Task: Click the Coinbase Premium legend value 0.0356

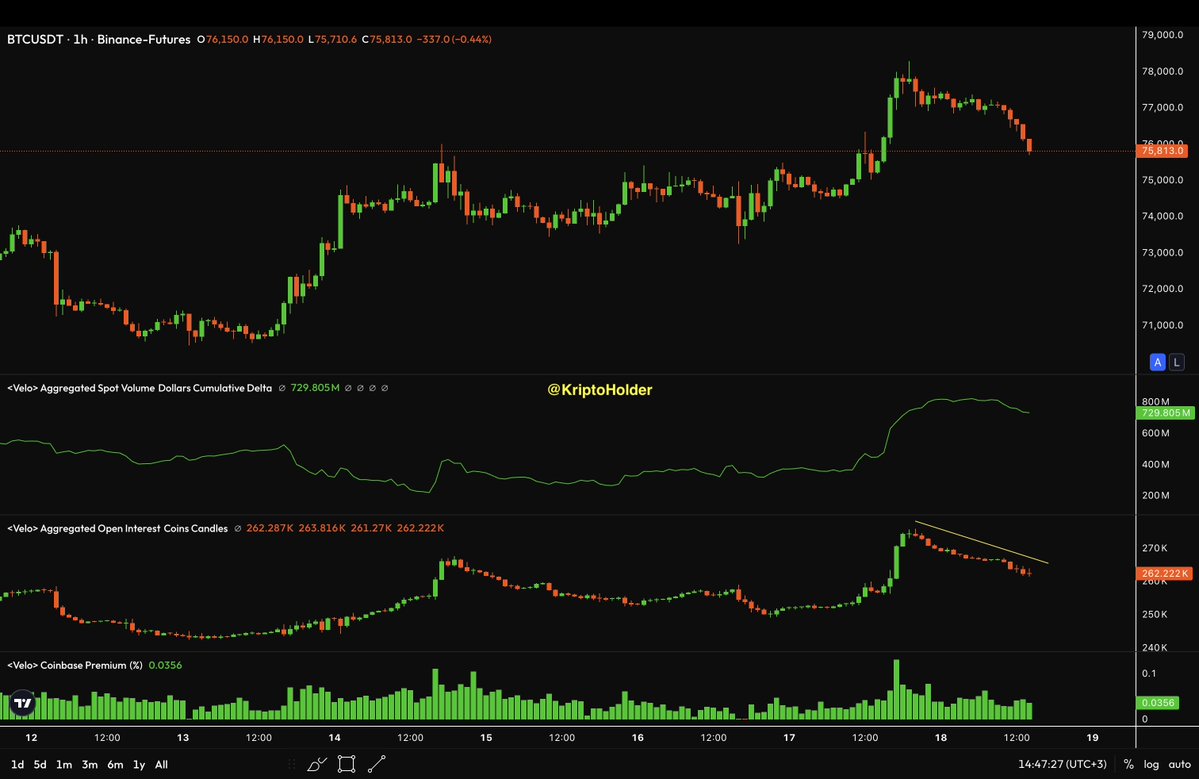Action: click(165, 665)
